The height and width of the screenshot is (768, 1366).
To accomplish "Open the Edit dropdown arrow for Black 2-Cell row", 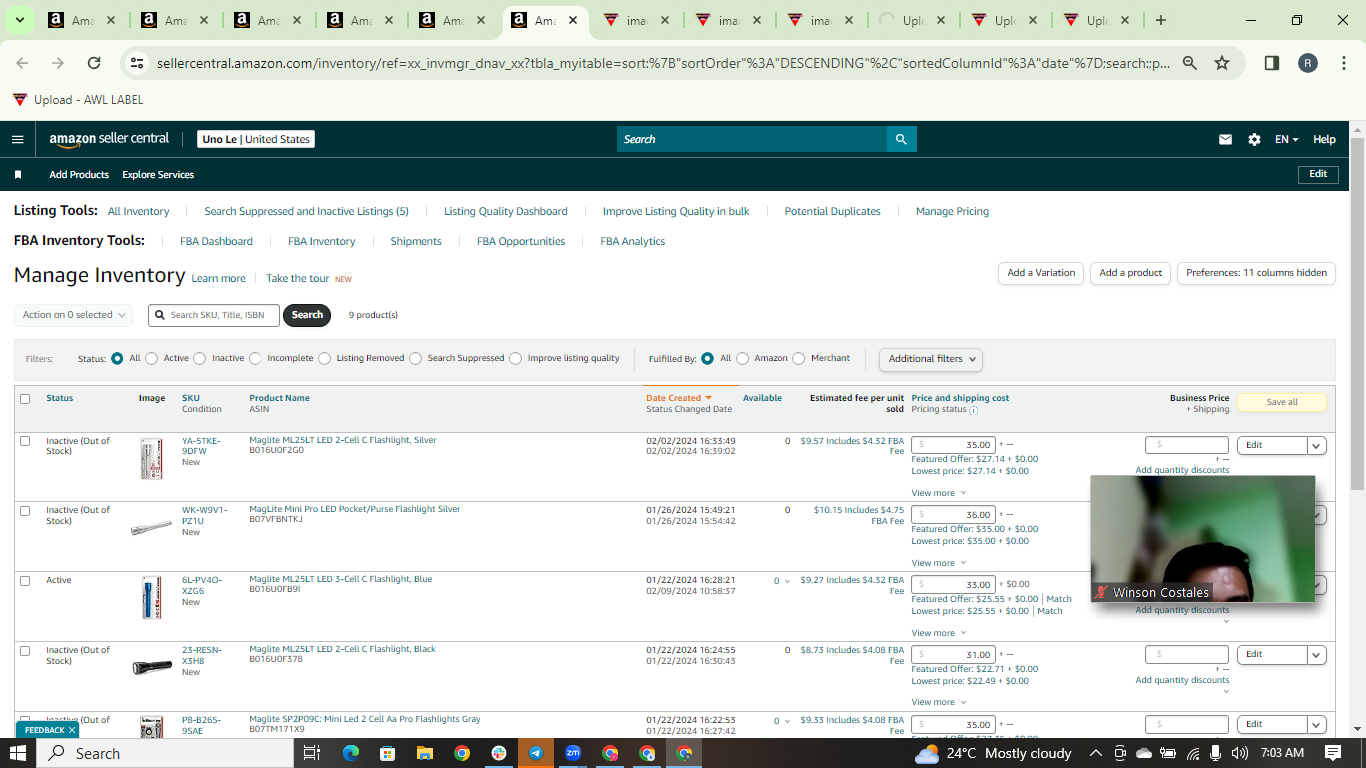I will click(1317, 655).
